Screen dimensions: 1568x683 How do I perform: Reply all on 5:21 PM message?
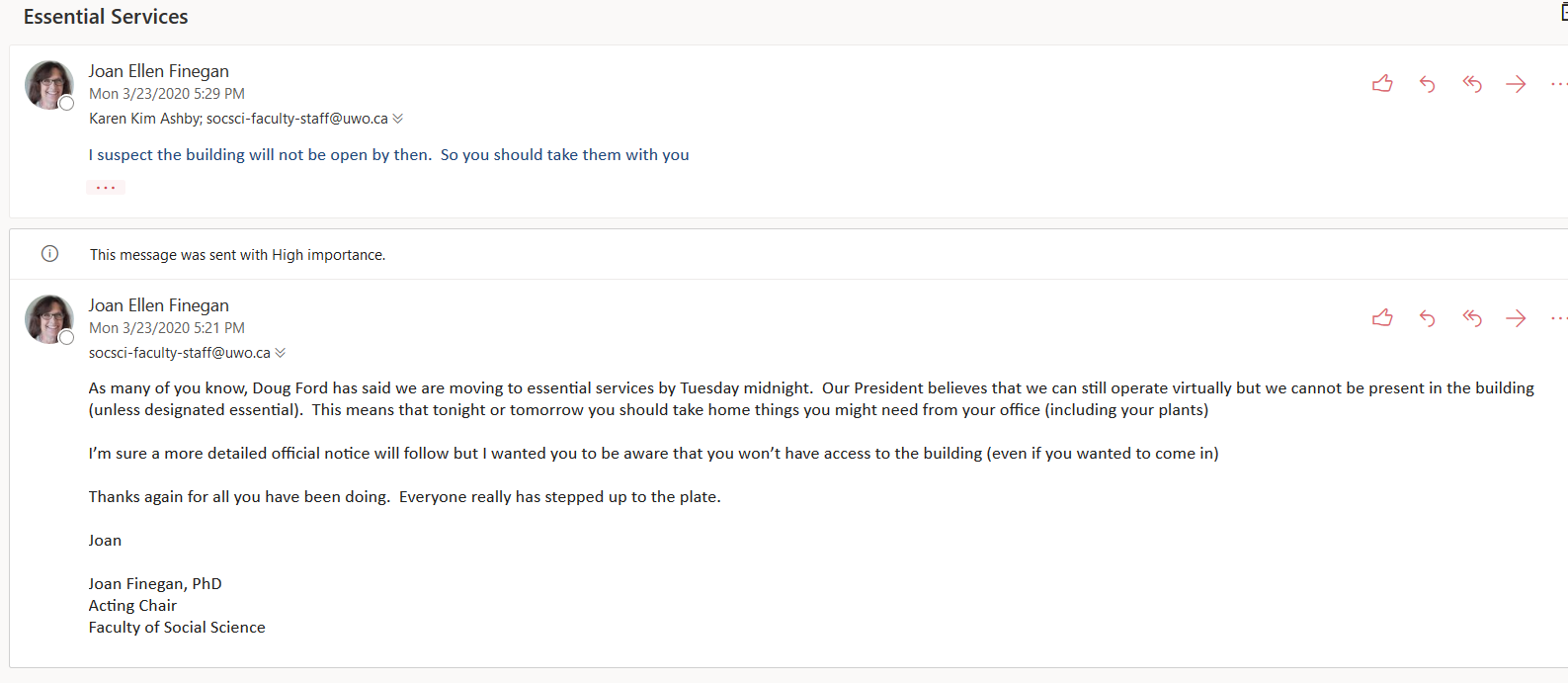click(x=1472, y=318)
